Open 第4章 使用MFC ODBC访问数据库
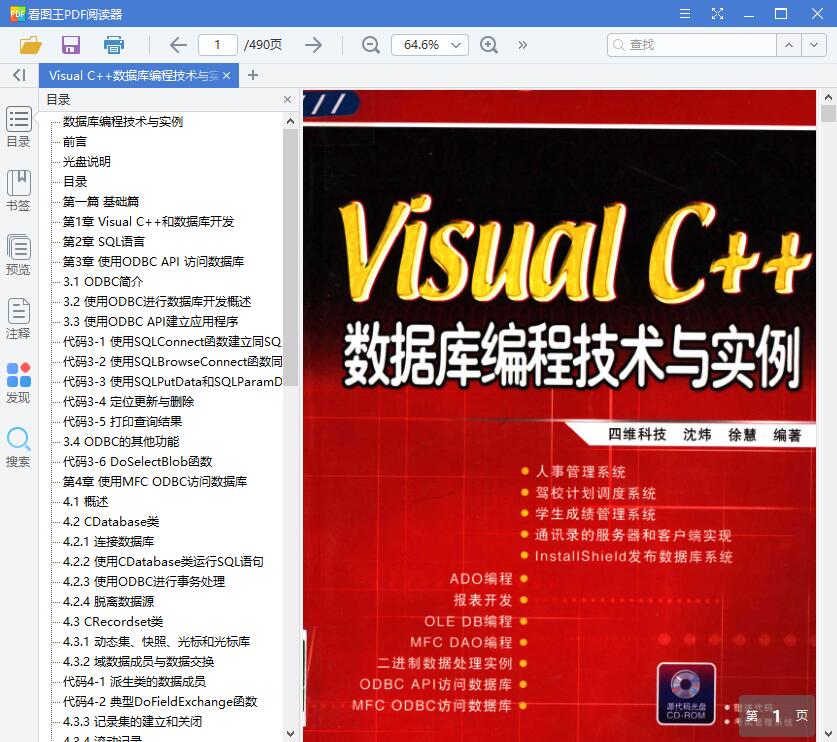 tap(155, 482)
